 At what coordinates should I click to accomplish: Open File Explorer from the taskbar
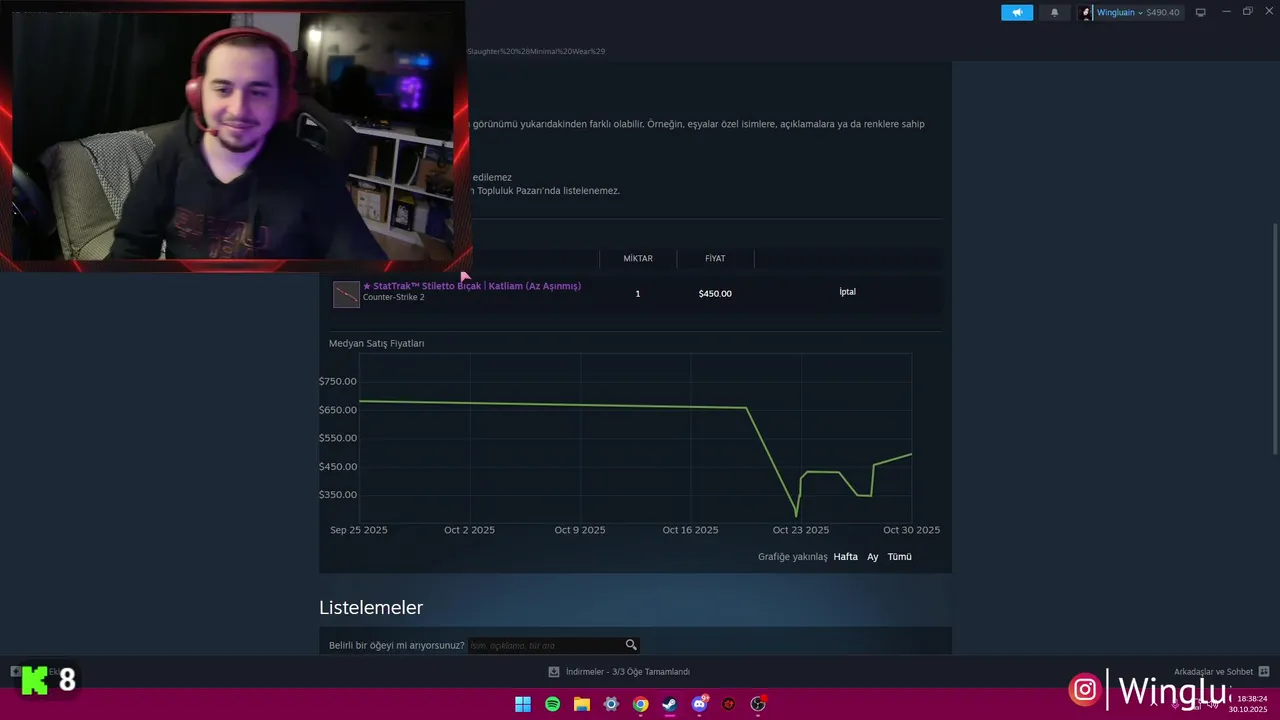pyautogui.click(x=582, y=704)
